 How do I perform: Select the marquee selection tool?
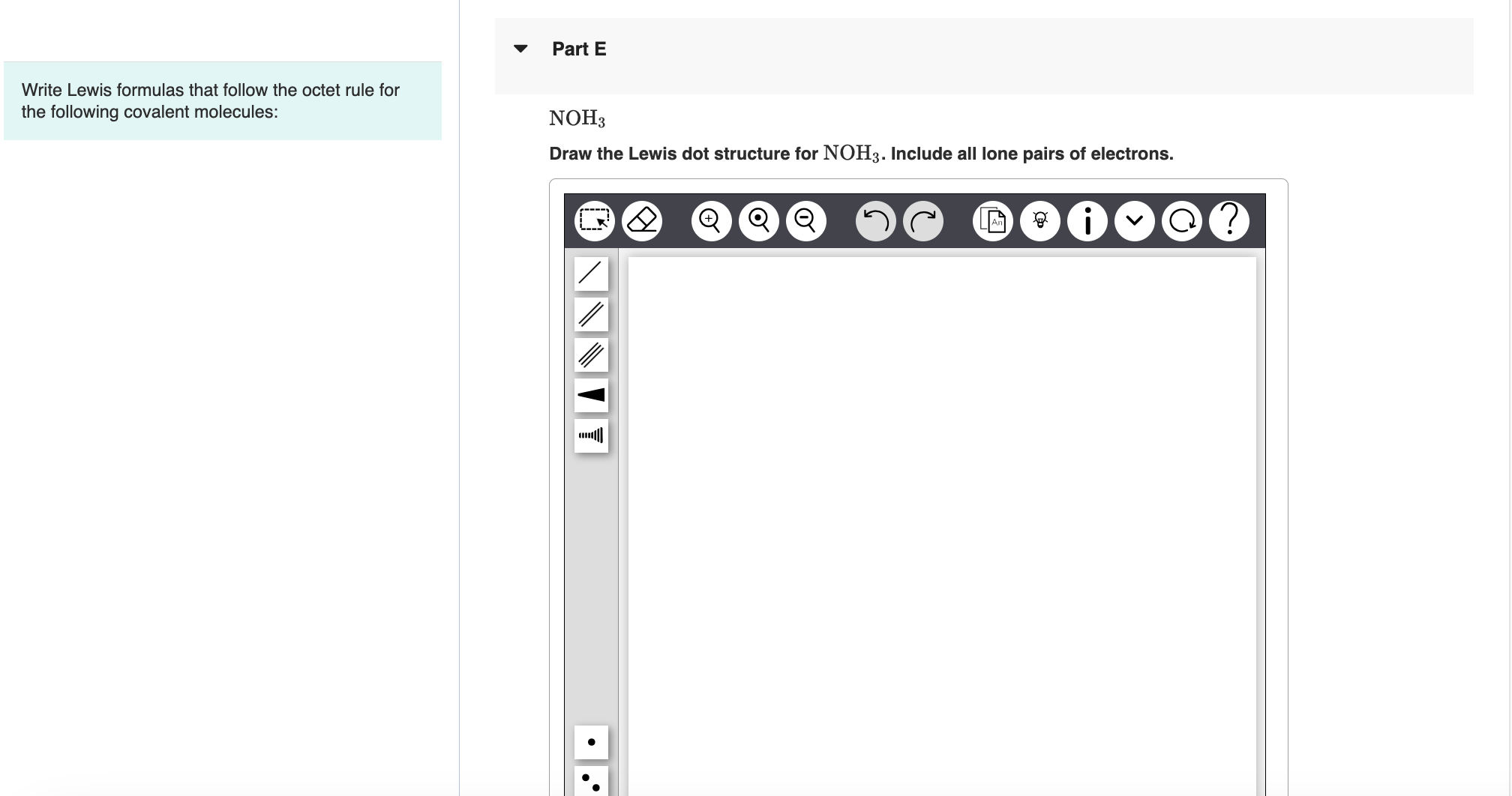593,220
